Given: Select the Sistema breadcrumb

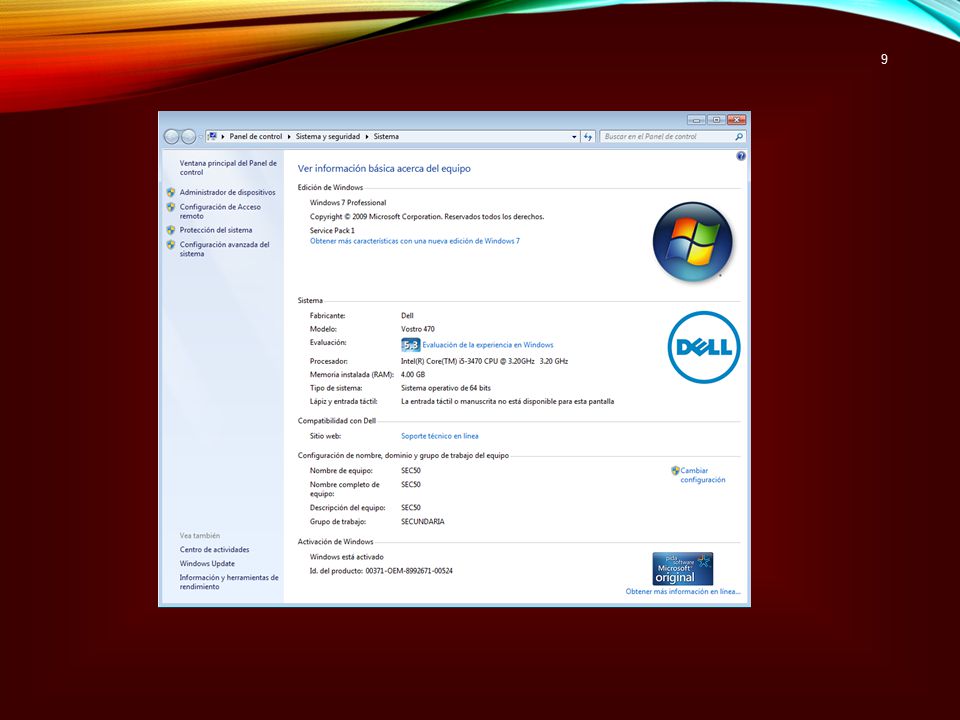Looking at the screenshot, I should click(386, 137).
